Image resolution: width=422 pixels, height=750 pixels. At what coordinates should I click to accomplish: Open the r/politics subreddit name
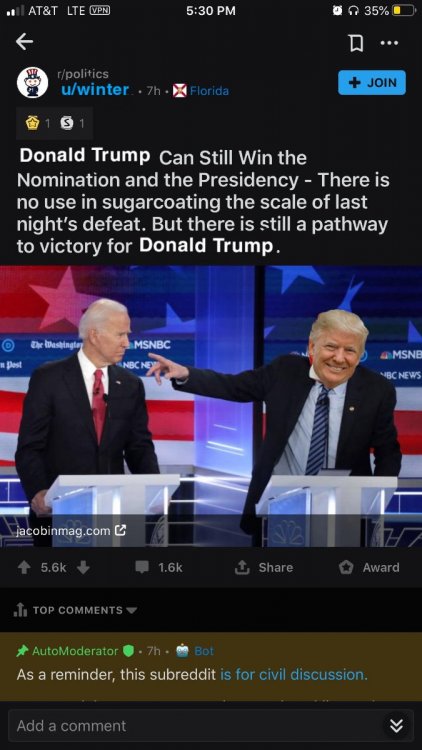[83, 74]
